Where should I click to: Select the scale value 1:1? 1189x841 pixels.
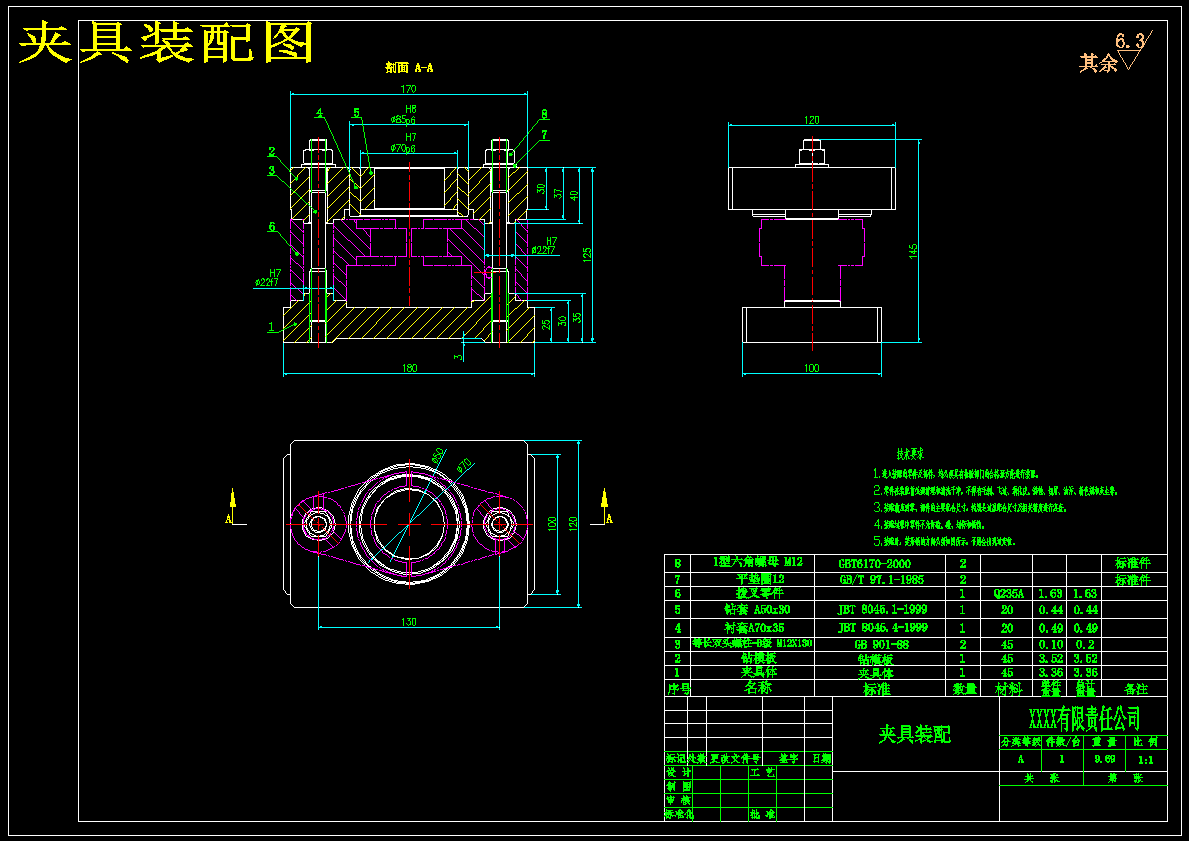pos(1146,759)
